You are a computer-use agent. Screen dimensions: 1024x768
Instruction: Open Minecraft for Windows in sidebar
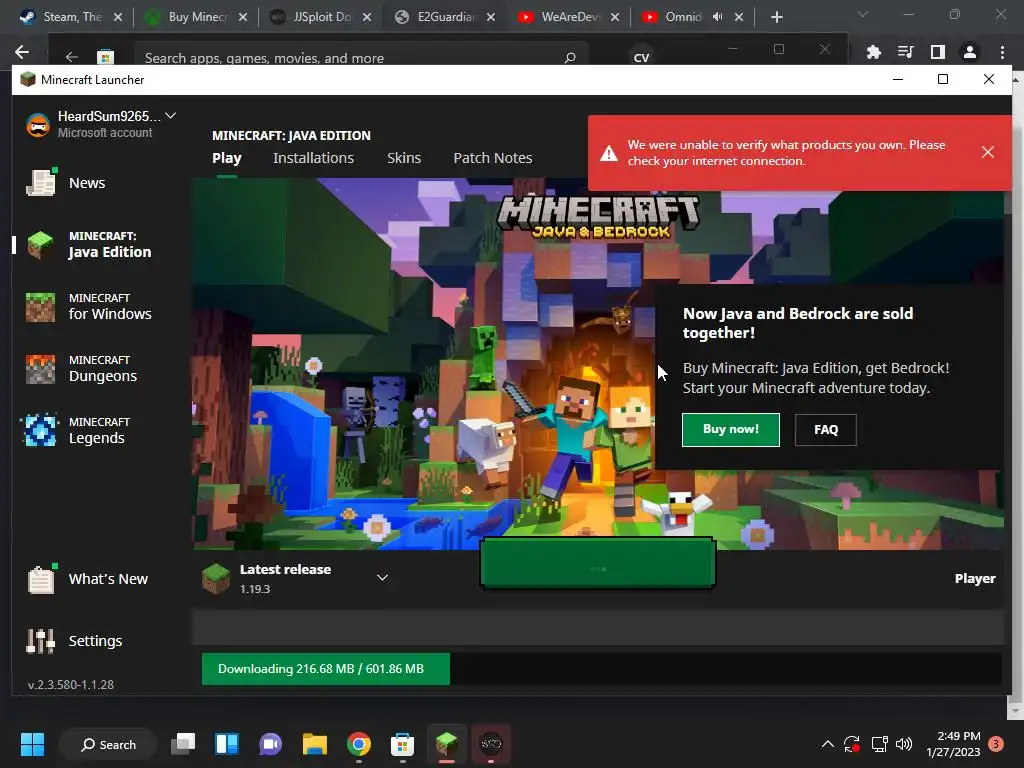click(89, 307)
